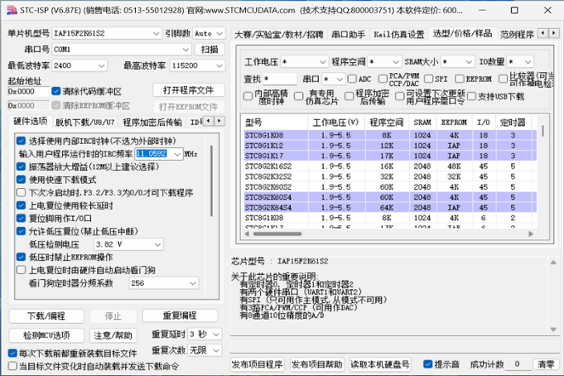This screenshot has width=564, height=376.
Task: Click 检测MCU选项 button
Action: 46,335
